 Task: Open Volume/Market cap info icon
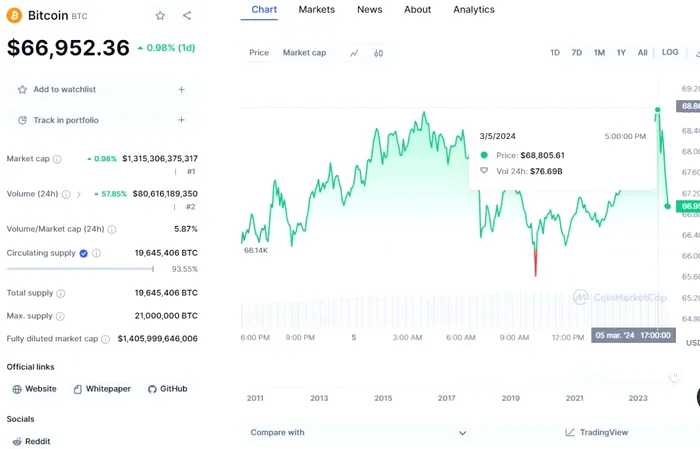(x=112, y=229)
